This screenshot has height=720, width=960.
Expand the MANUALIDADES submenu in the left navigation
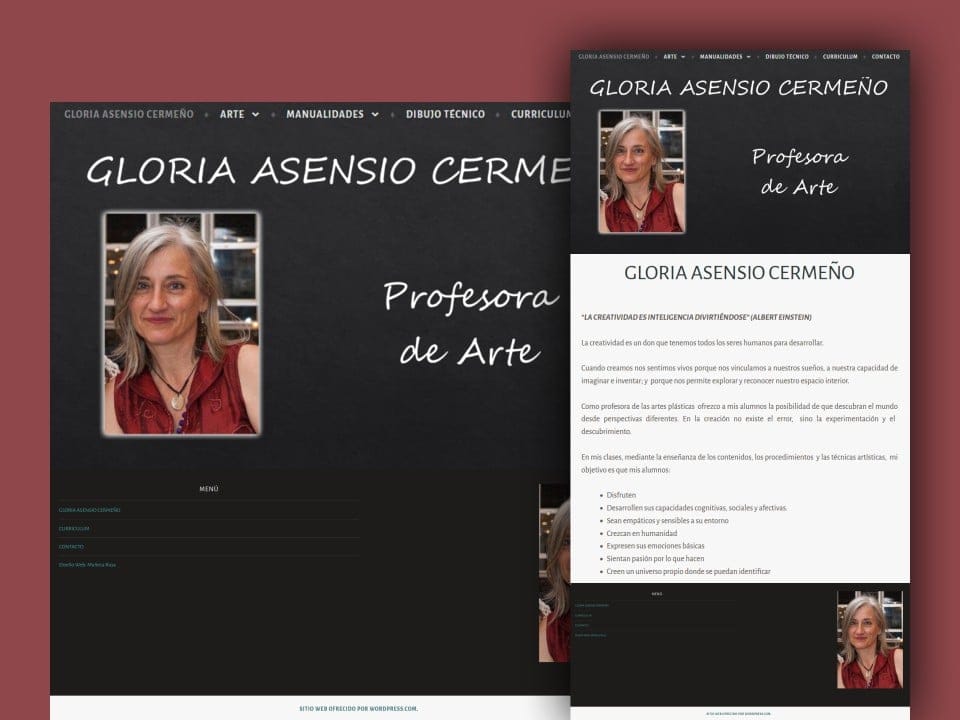click(x=325, y=114)
